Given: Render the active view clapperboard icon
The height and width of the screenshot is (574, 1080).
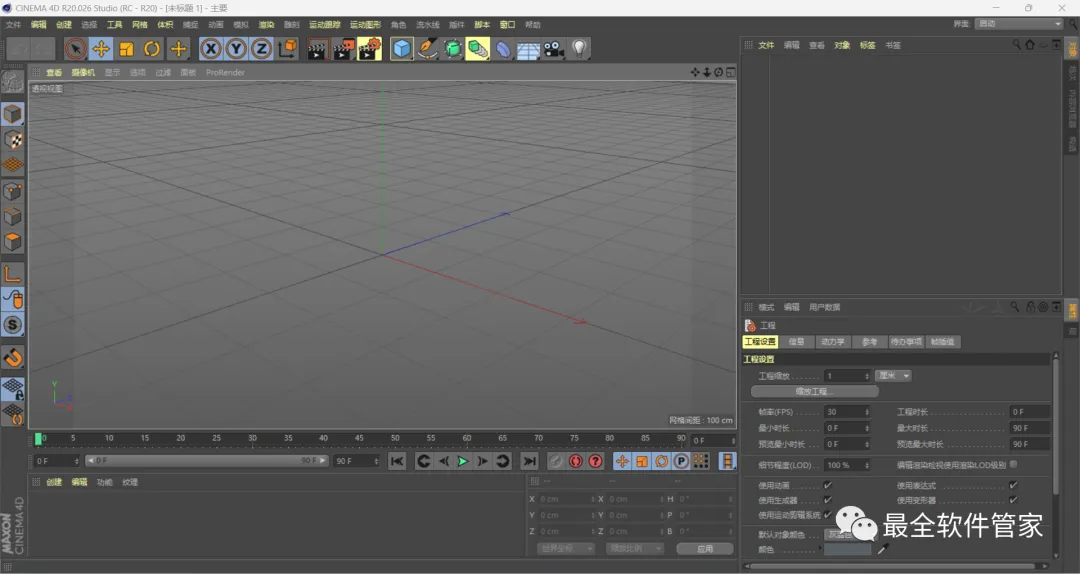Looking at the screenshot, I should pos(317,49).
